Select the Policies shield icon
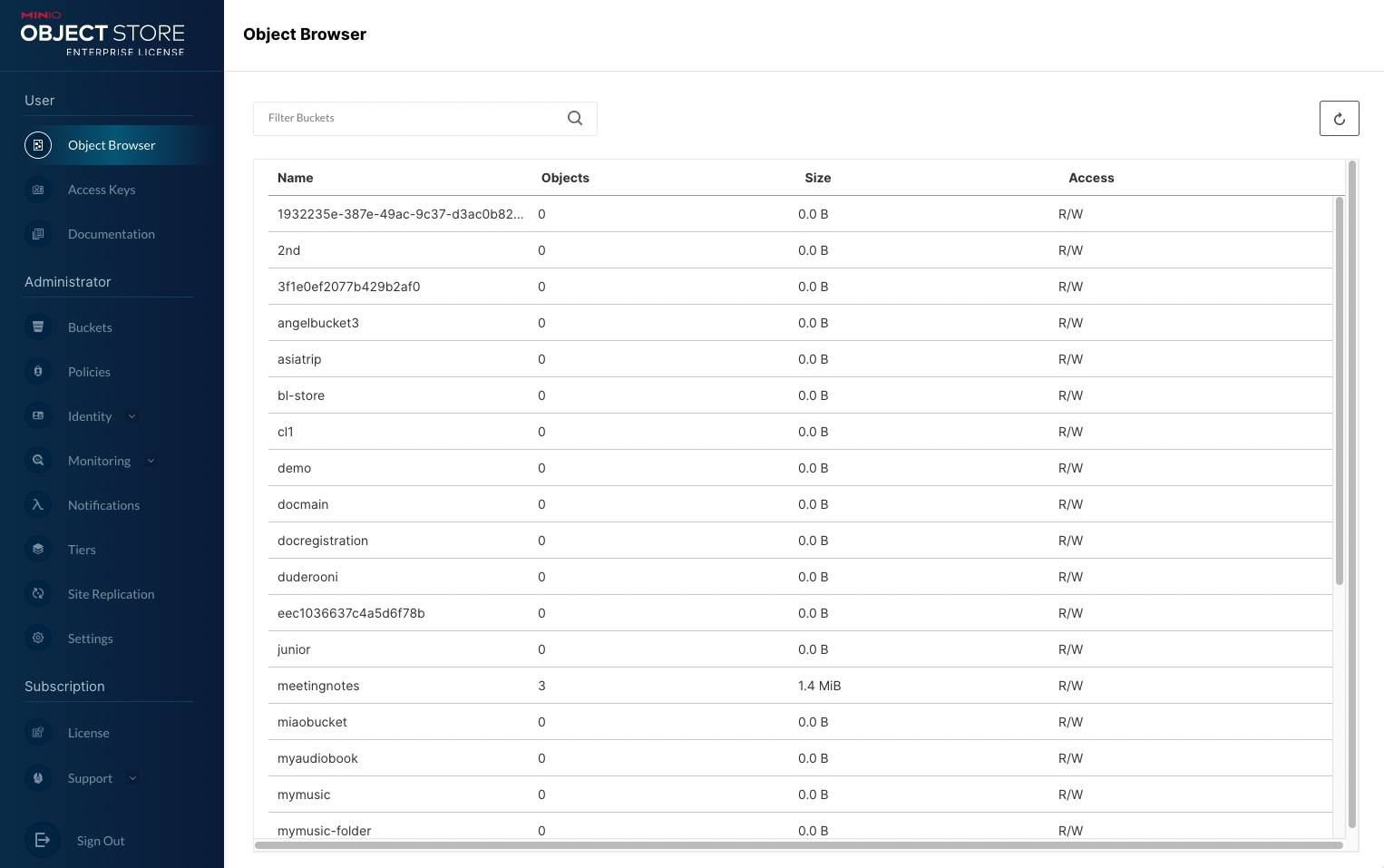Viewport: 1384px width, 868px height. click(37, 372)
